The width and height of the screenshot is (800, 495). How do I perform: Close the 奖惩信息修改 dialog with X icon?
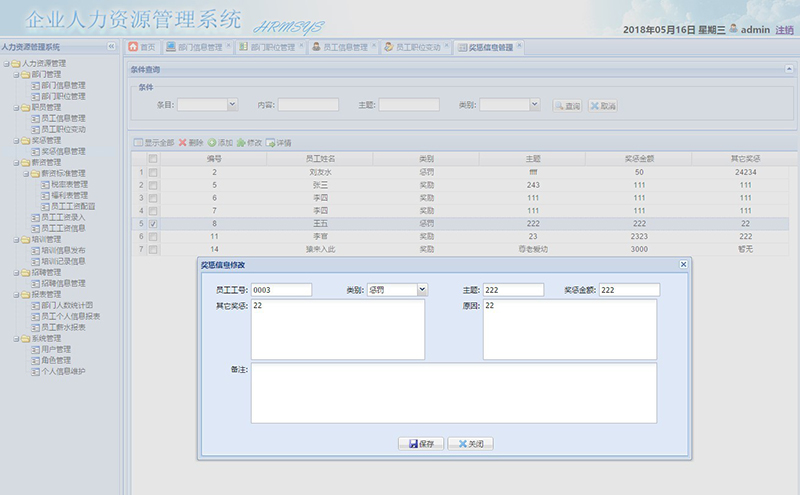pos(684,264)
